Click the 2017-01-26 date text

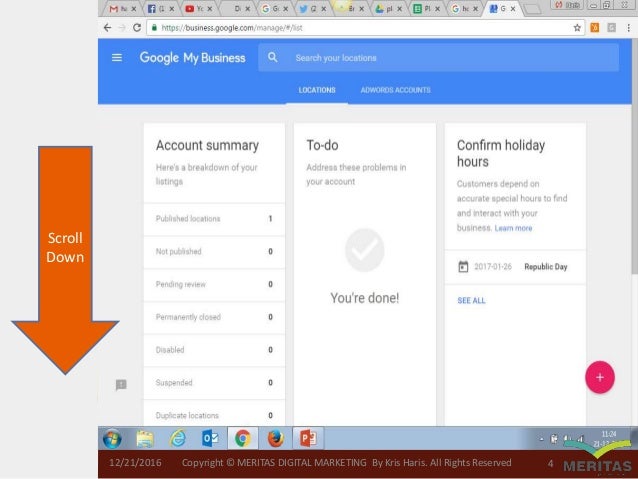point(493,267)
